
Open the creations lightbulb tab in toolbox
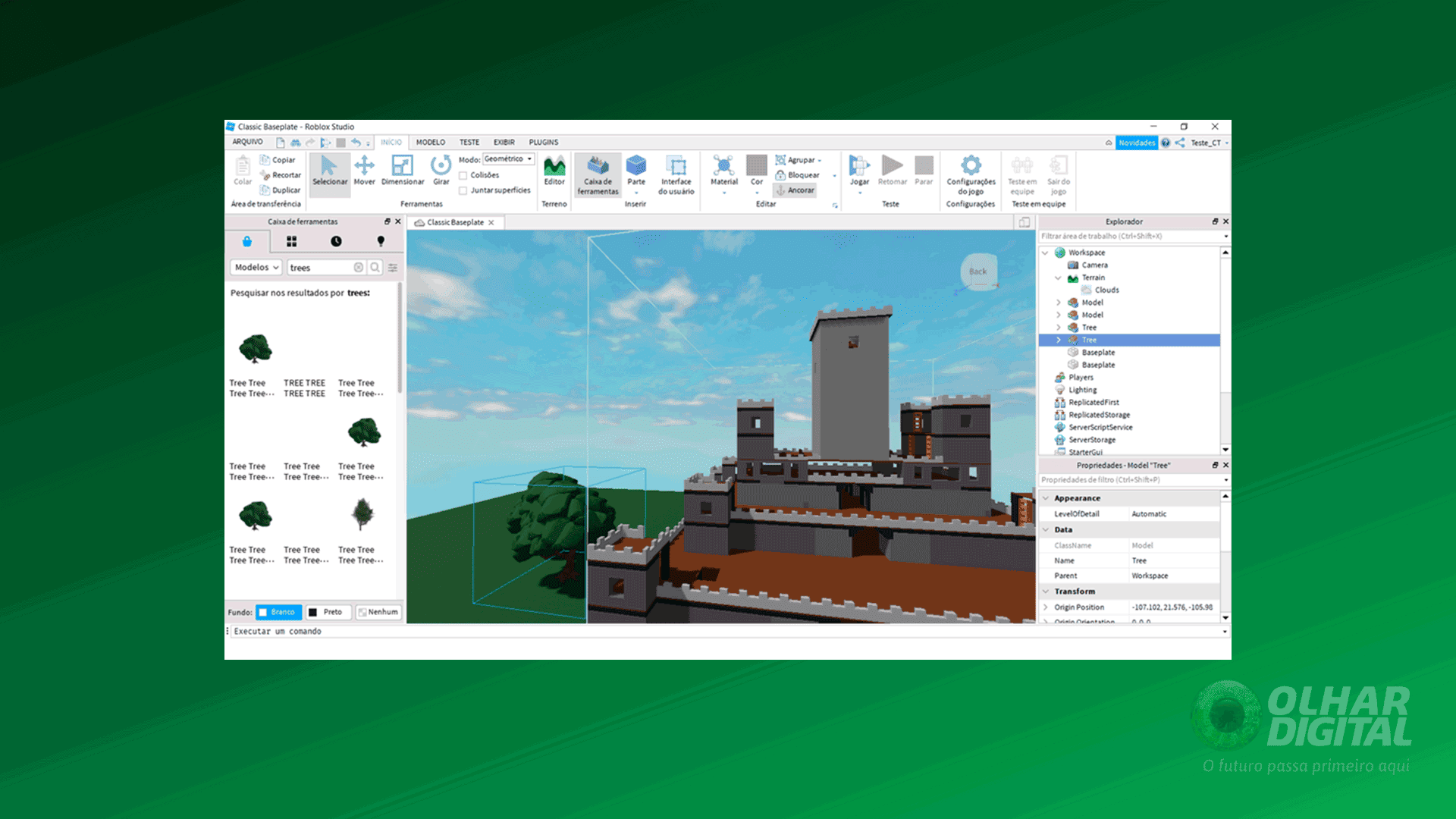point(381,241)
